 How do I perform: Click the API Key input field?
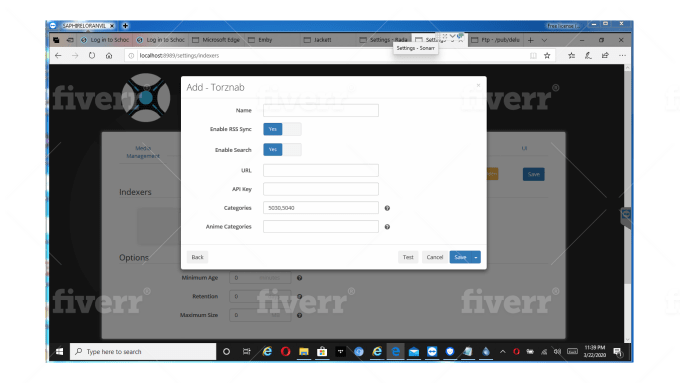tap(320, 189)
